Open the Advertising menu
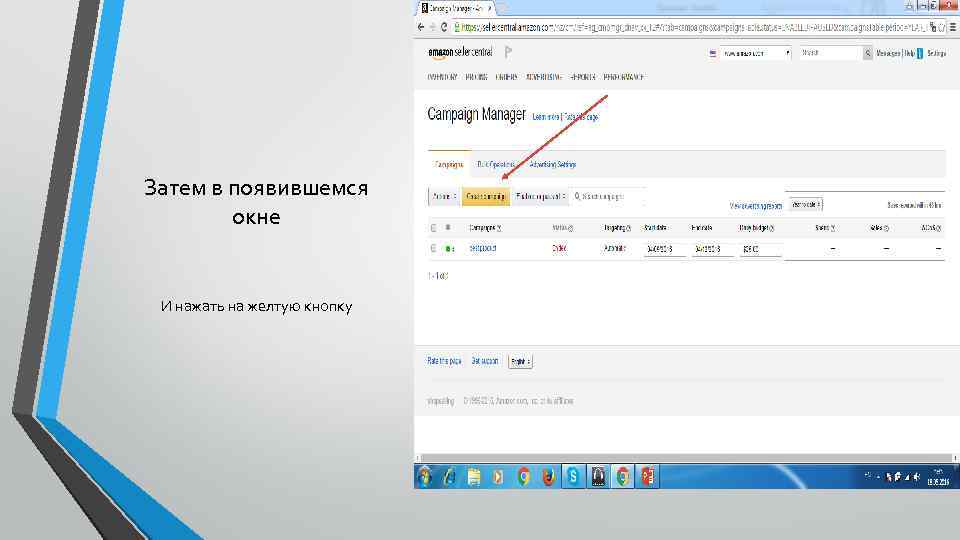This screenshot has width=960, height=540. pos(544,77)
